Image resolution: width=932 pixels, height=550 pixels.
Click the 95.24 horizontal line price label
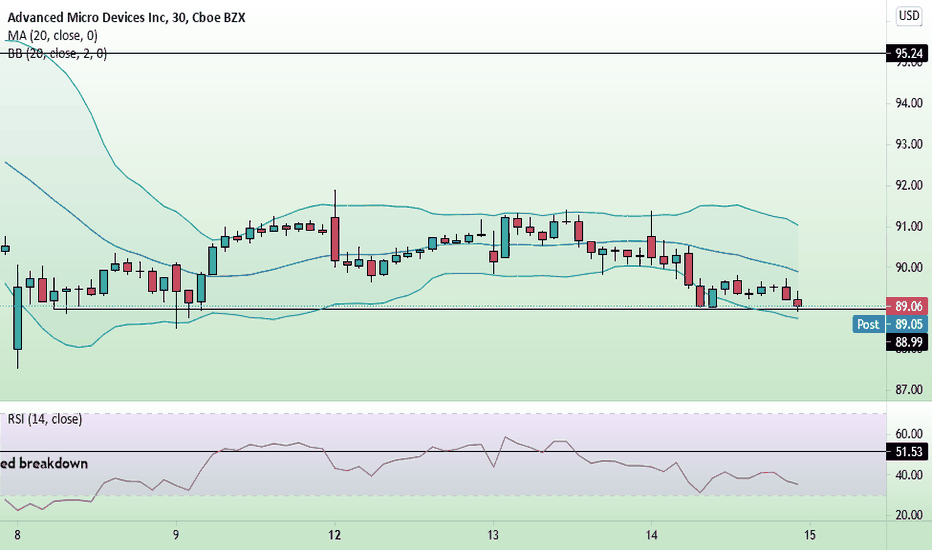909,54
